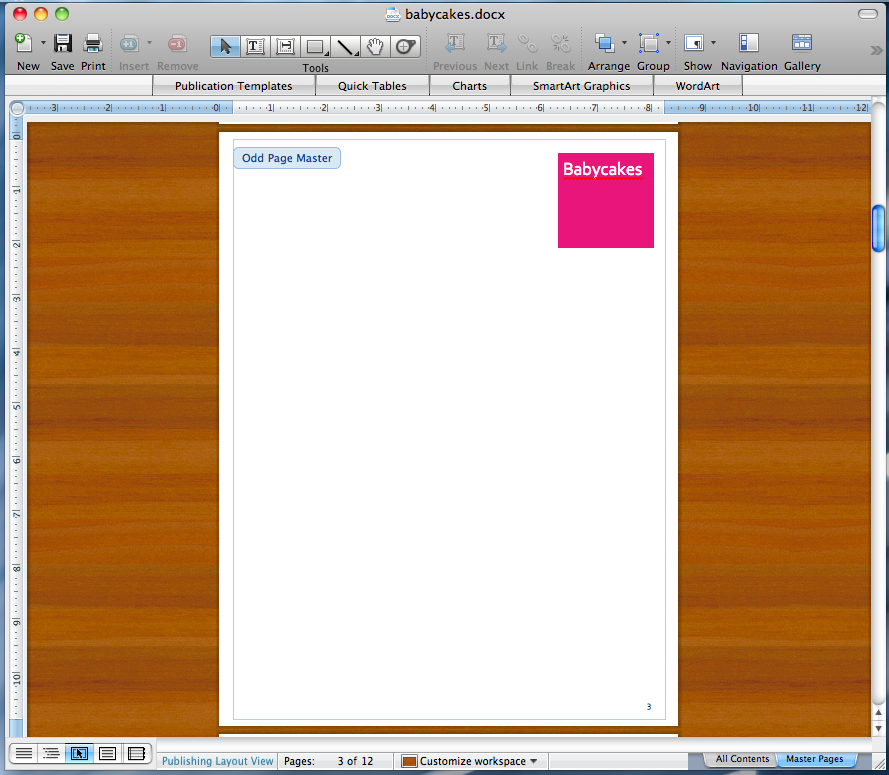The image size is (889, 775).
Task: Toggle the Selection arrow tool
Action: pyautogui.click(x=225, y=46)
